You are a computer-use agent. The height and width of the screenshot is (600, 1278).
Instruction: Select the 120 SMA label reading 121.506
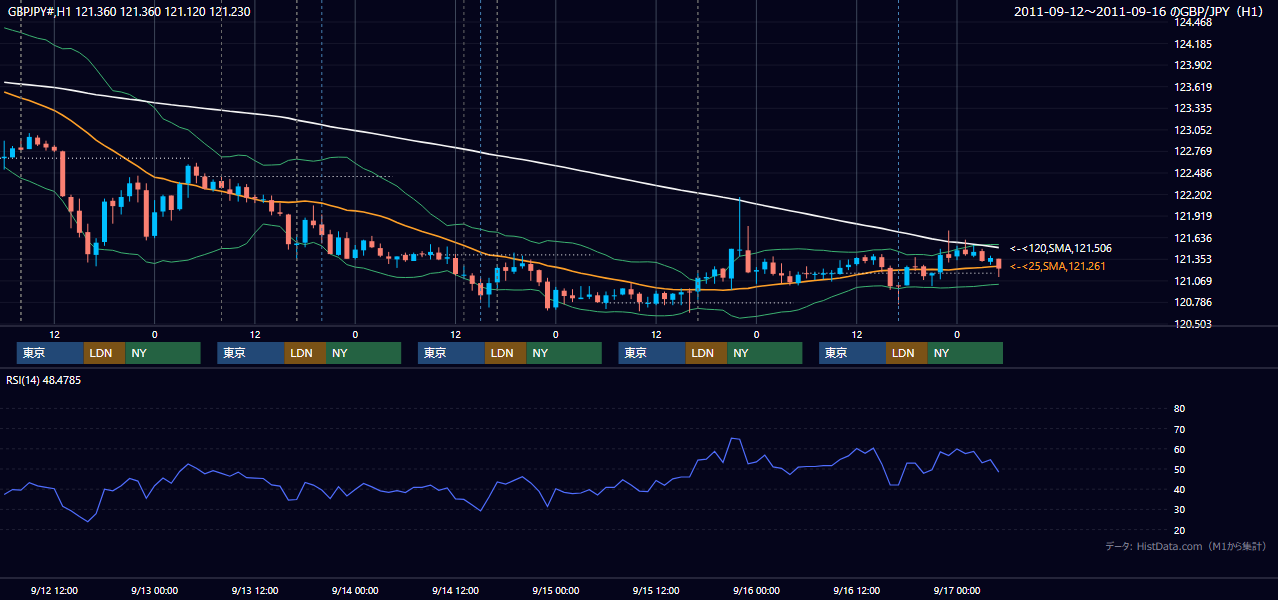tap(1061, 248)
